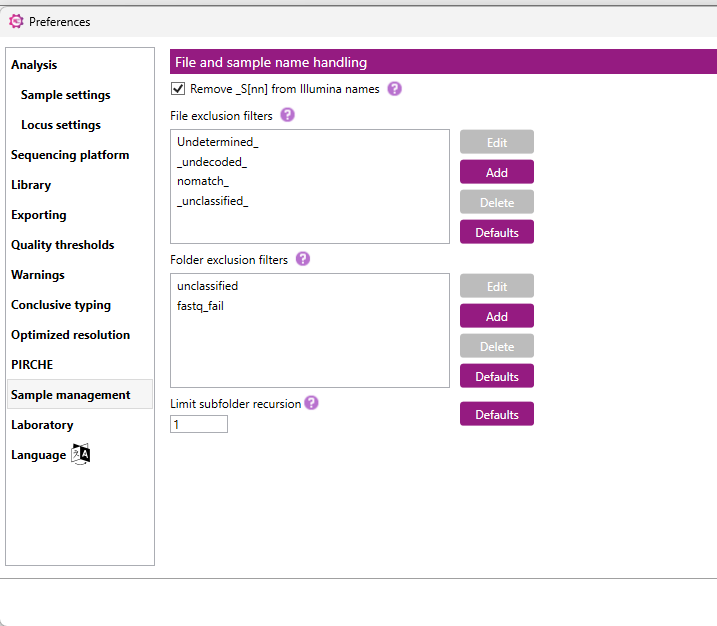Image resolution: width=717 pixels, height=626 pixels.
Task: Reset subfolder recursion limit to Defaults
Action: [x=497, y=414]
